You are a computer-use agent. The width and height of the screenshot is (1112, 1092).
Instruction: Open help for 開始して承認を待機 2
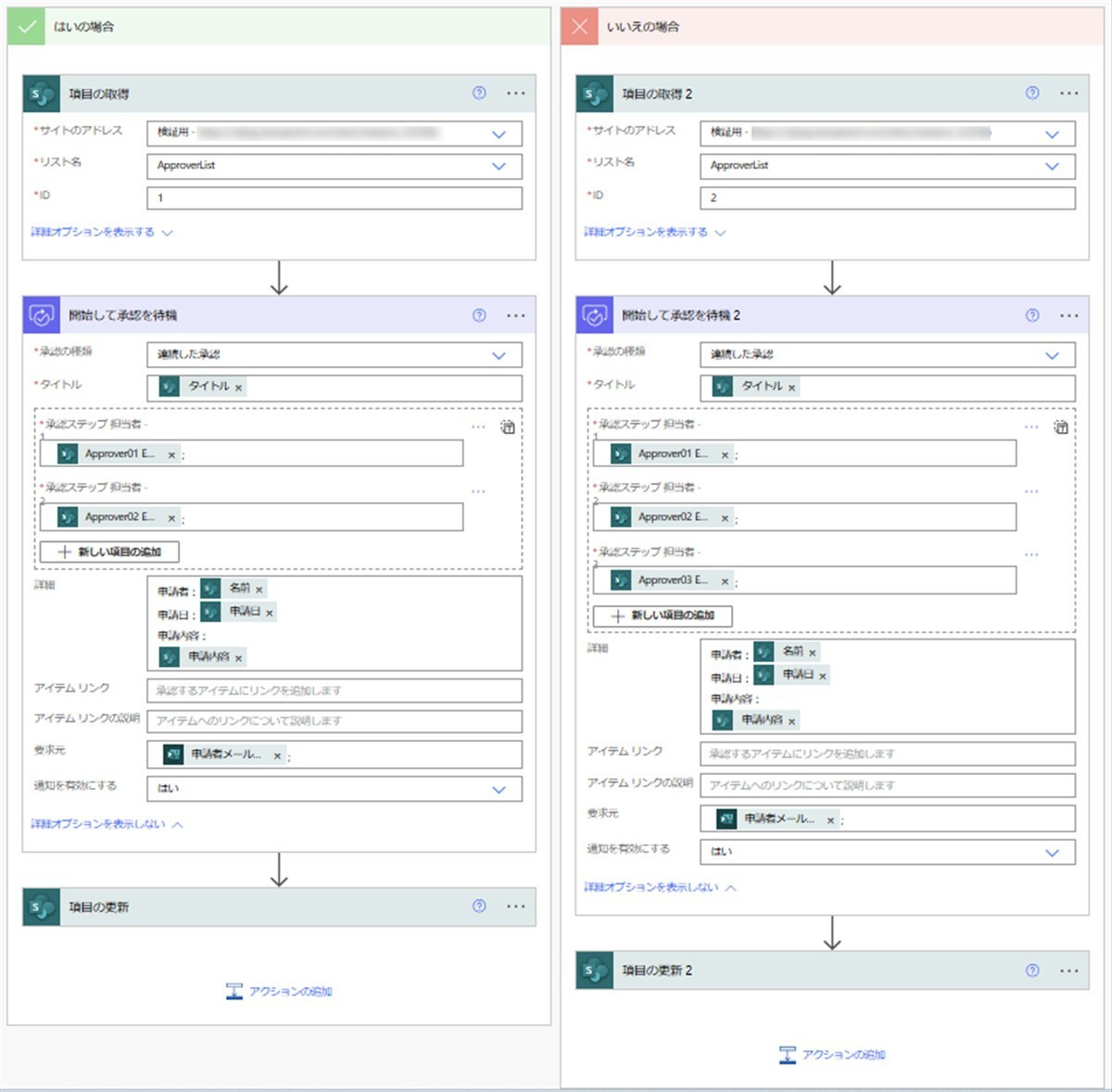pyautogui.click(x=1032, y=315)
